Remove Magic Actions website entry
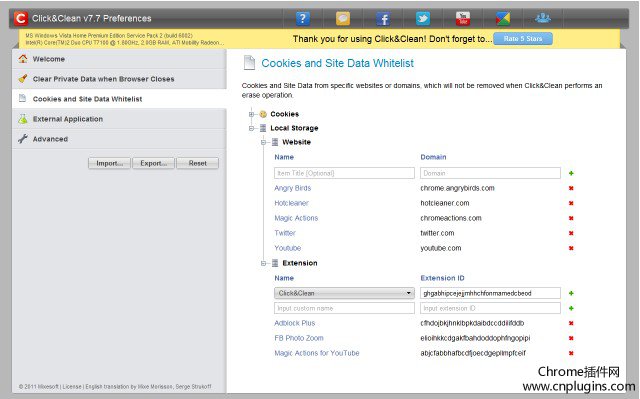640x399 pixels. coord(571,218)
